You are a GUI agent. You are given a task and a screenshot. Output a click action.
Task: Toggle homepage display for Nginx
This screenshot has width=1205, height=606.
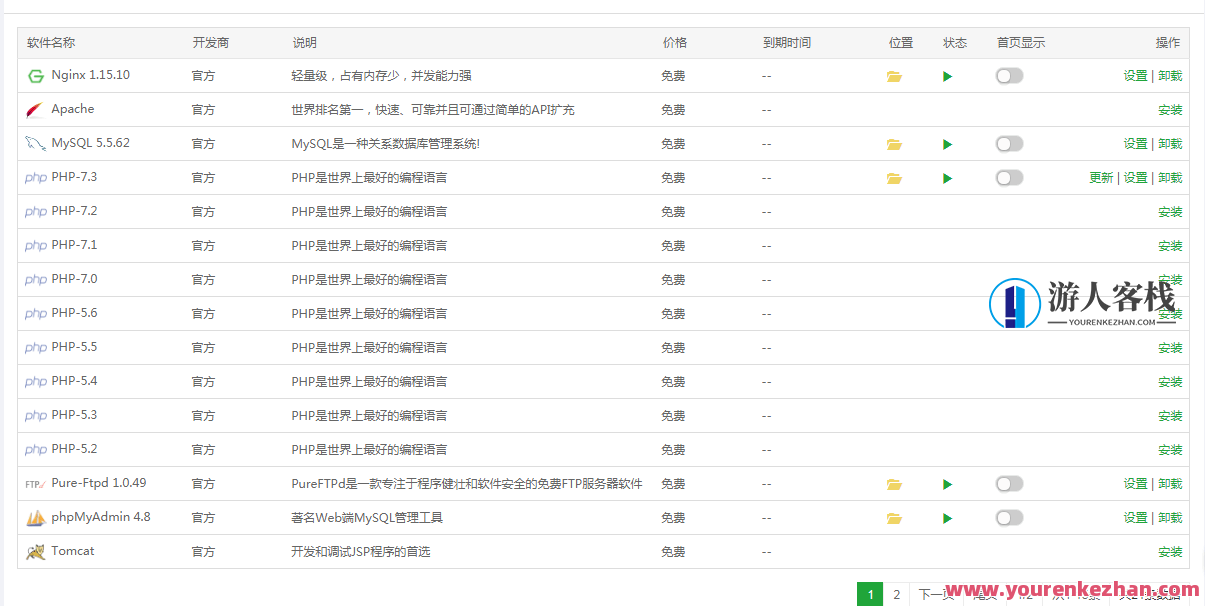1010,76
